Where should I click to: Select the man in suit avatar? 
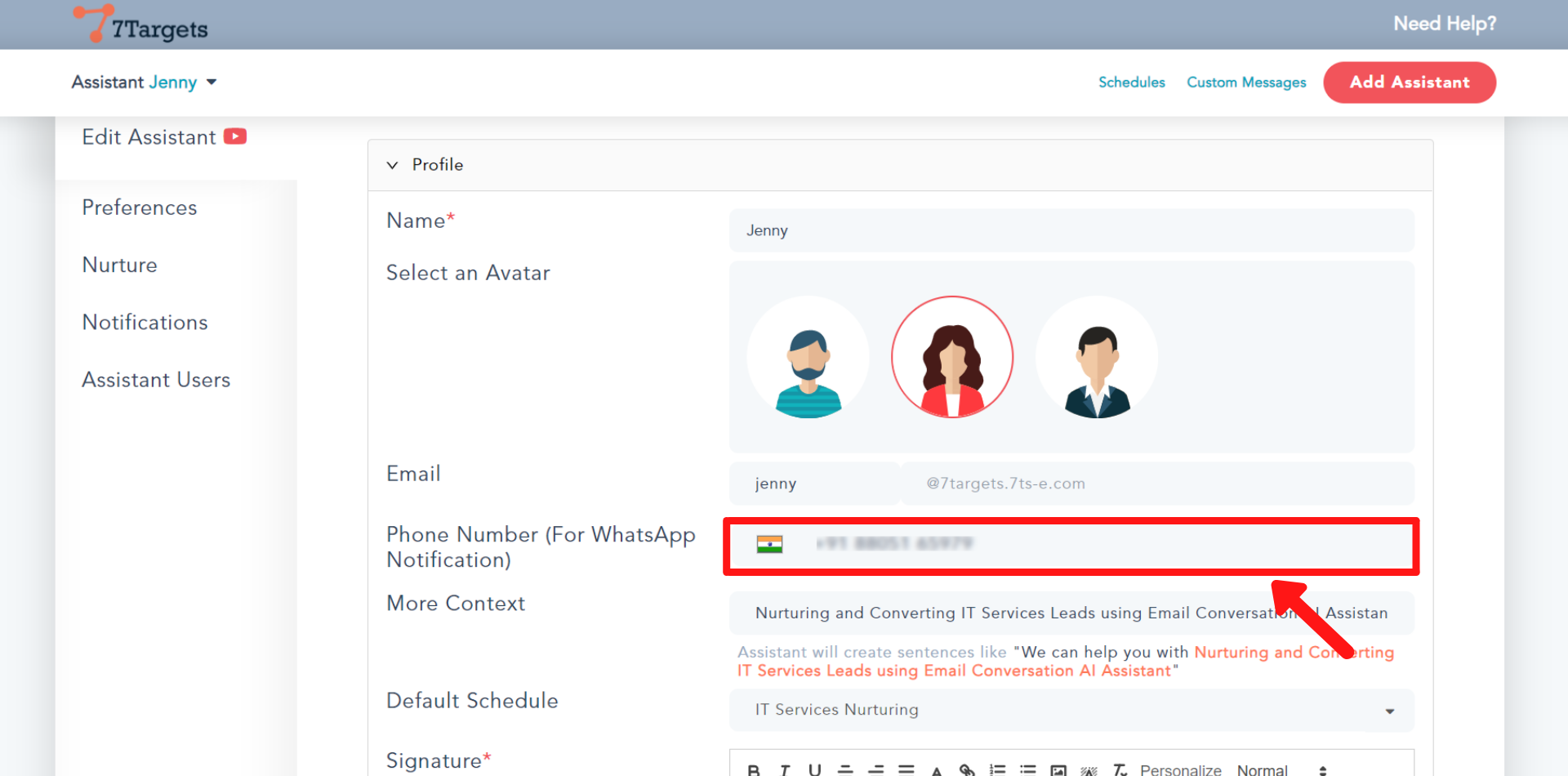(x=1097, y=357)
